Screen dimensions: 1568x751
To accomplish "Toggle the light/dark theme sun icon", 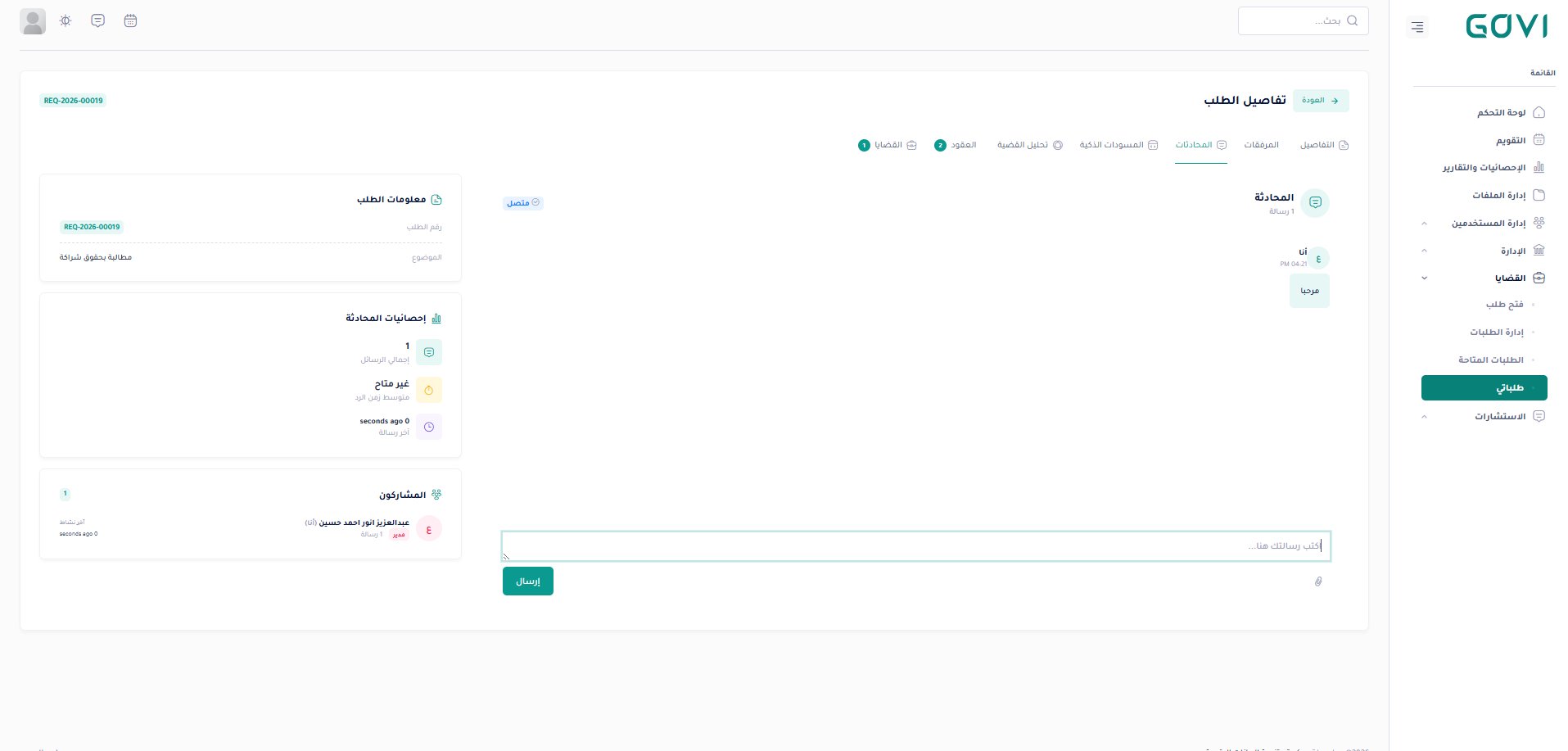I will tap(66, 21).
